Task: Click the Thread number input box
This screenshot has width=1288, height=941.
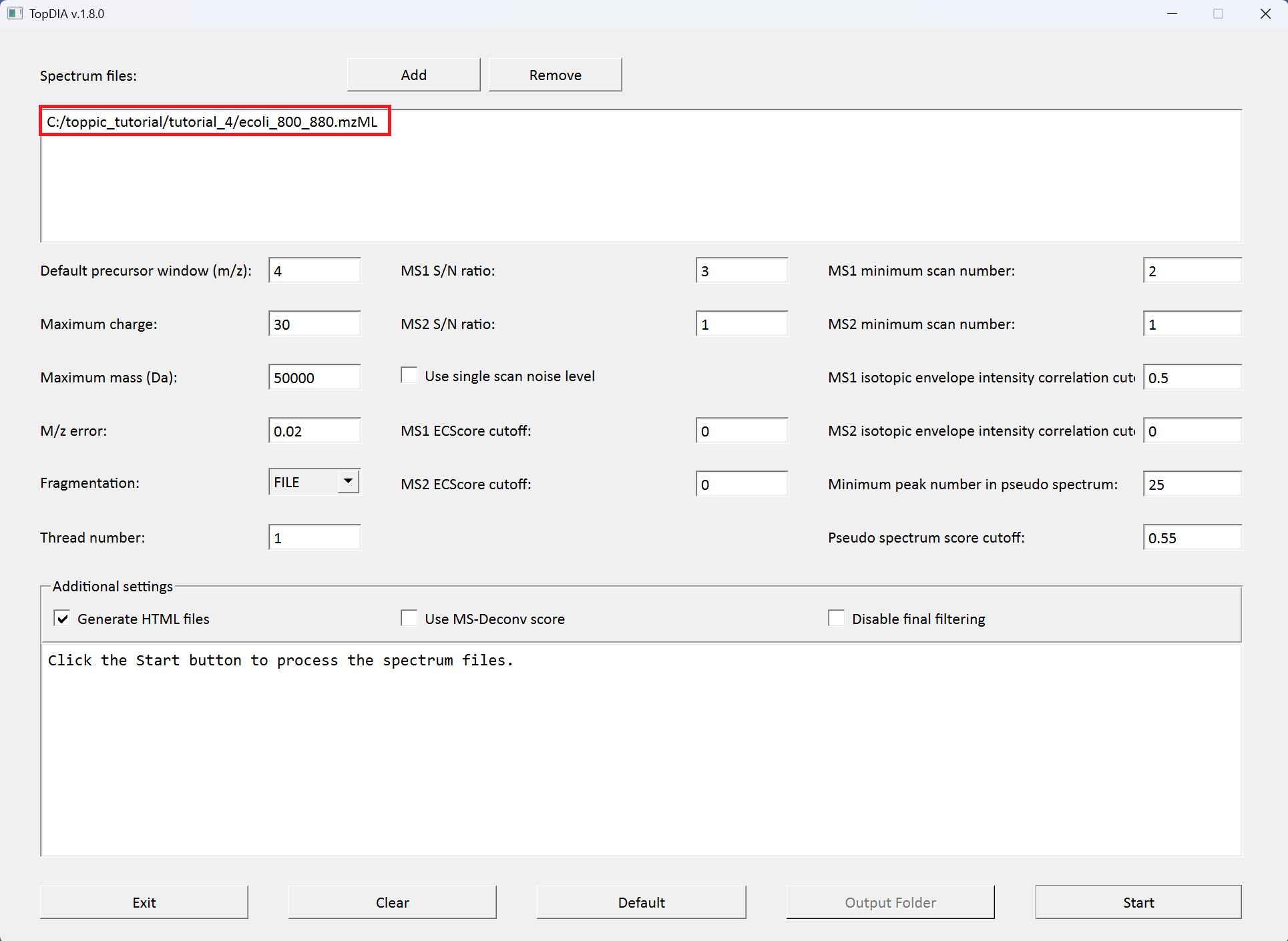Action: [x=314, y=538]
